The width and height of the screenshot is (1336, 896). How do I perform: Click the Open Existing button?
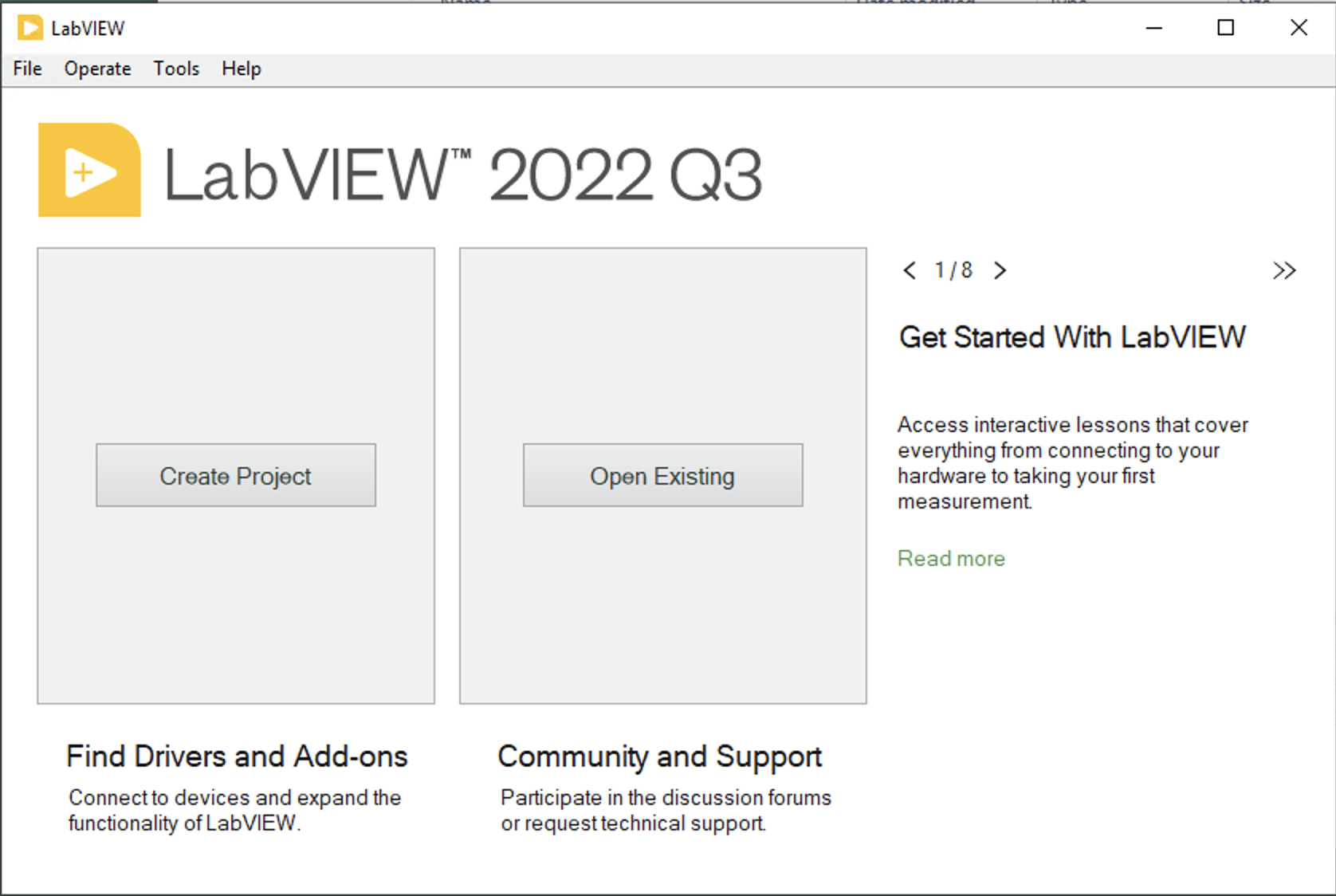click(662, 475)
